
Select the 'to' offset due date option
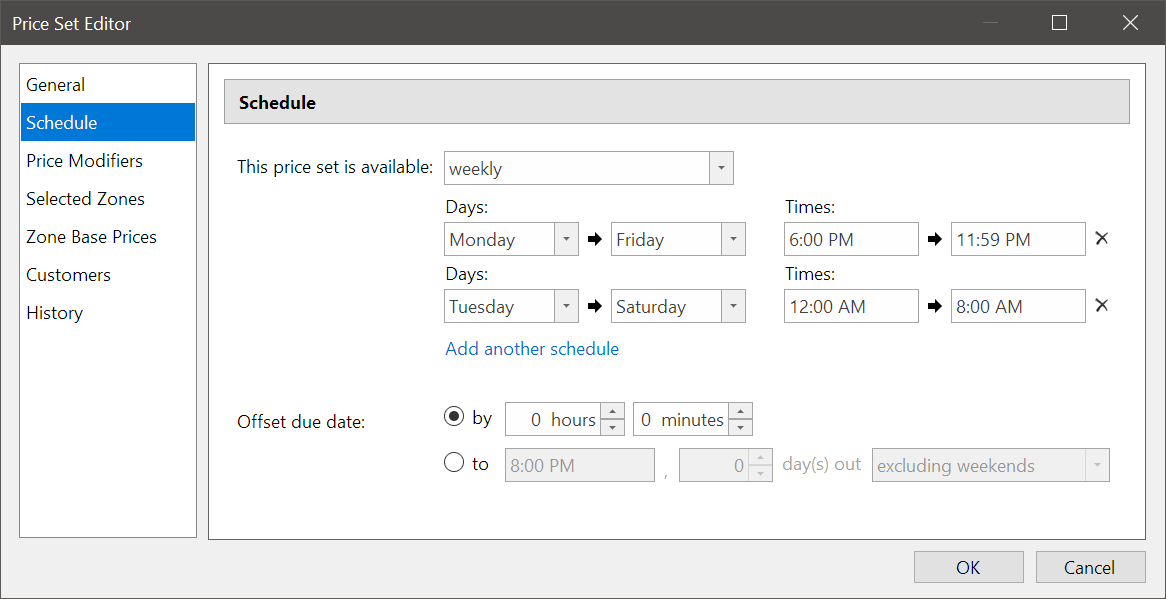point(455,463)
